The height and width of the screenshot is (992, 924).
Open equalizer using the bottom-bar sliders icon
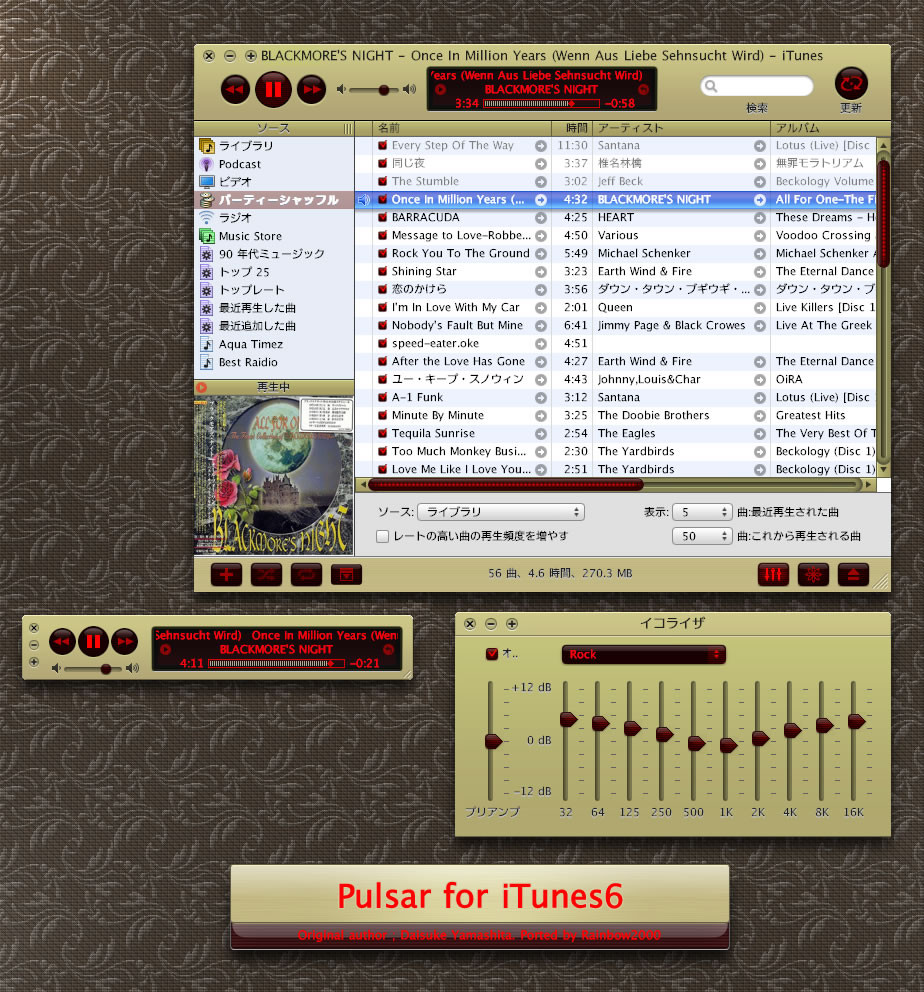(x=773, y=574)
